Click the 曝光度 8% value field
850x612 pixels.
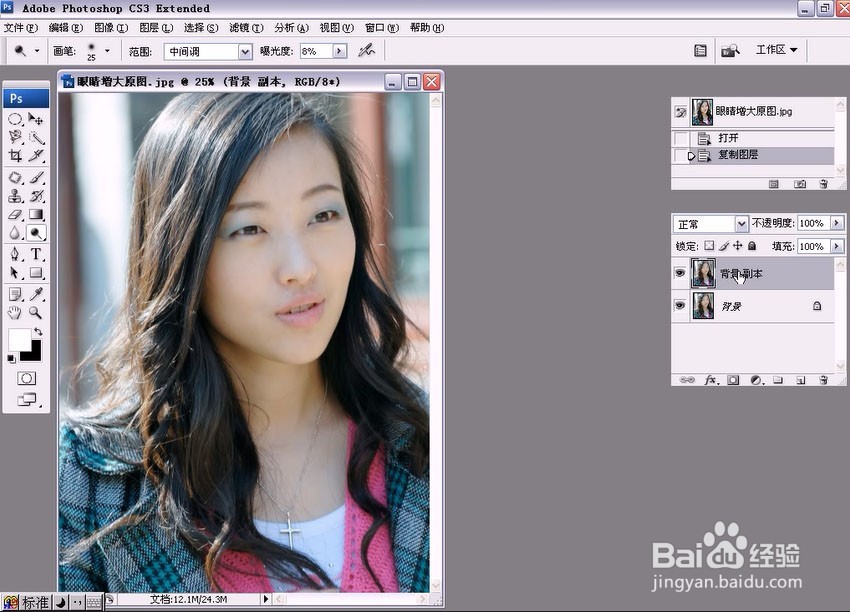(x=316, y=51)
